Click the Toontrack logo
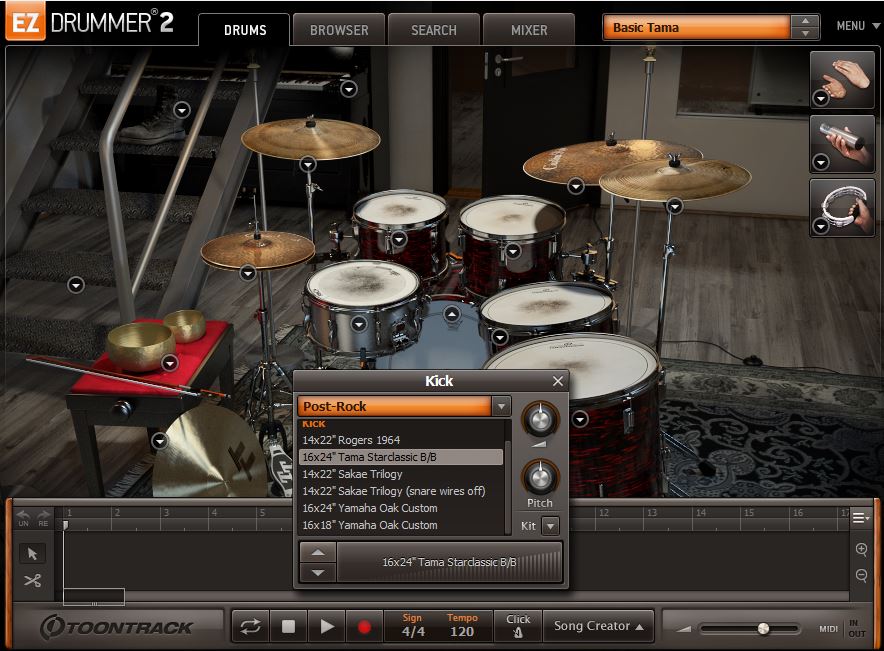The width and height of the screenshot is (884, 651). pyautogui.click(x=116, y=627)
